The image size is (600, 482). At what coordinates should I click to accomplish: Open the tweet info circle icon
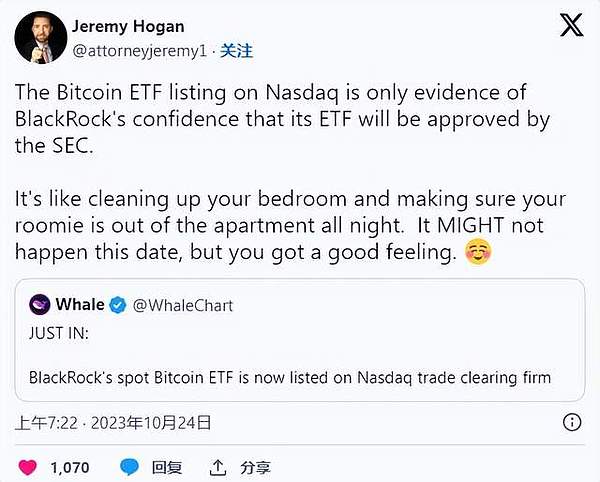(573, 422)
